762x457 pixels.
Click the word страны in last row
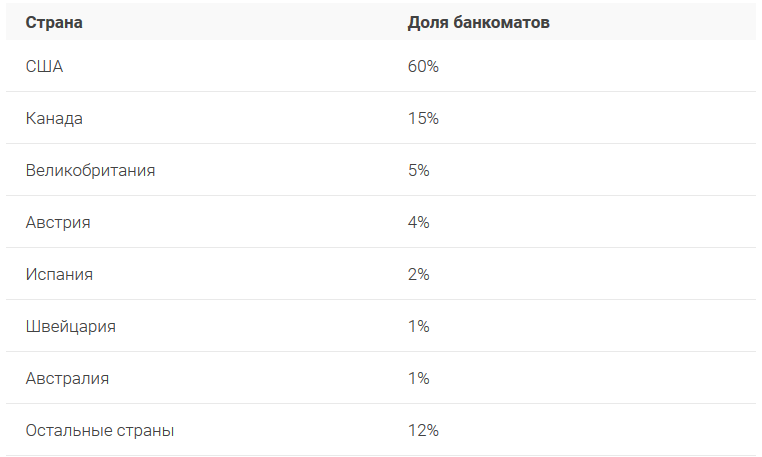click(x=144, y=430)
